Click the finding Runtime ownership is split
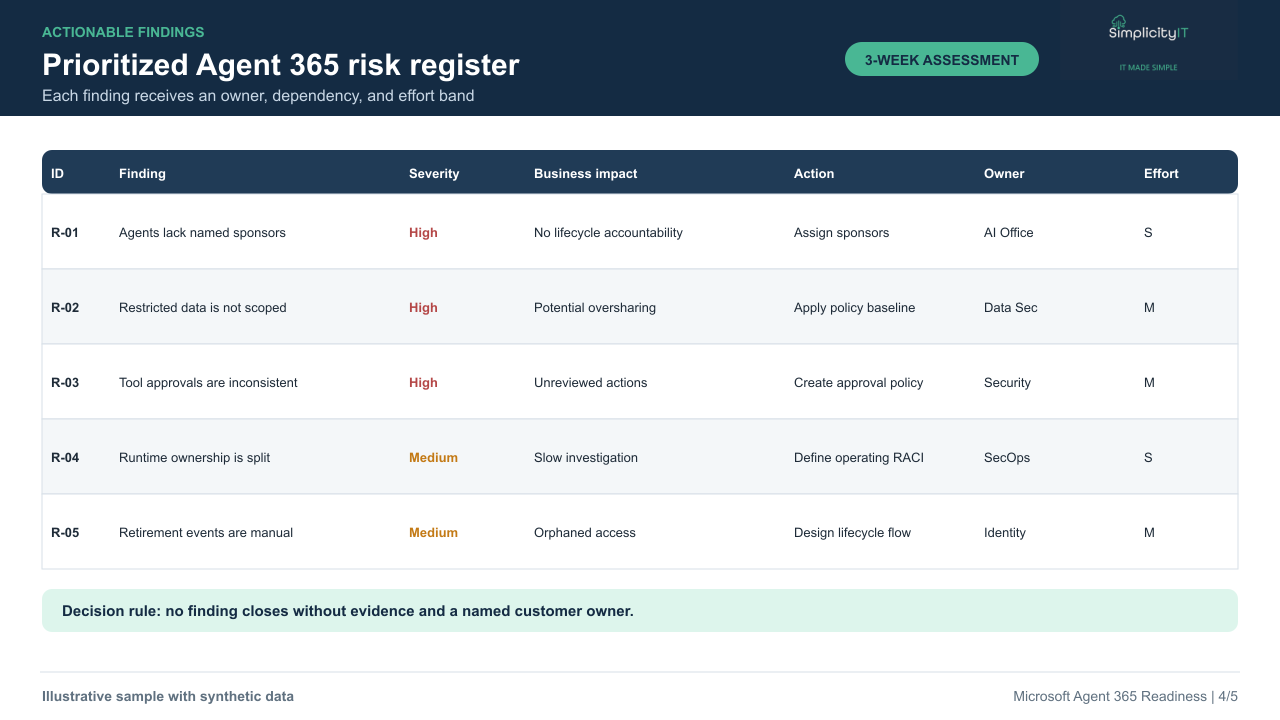Viewport: 1280px width, 720px height. pyautogui.click(x=194, y=457)
